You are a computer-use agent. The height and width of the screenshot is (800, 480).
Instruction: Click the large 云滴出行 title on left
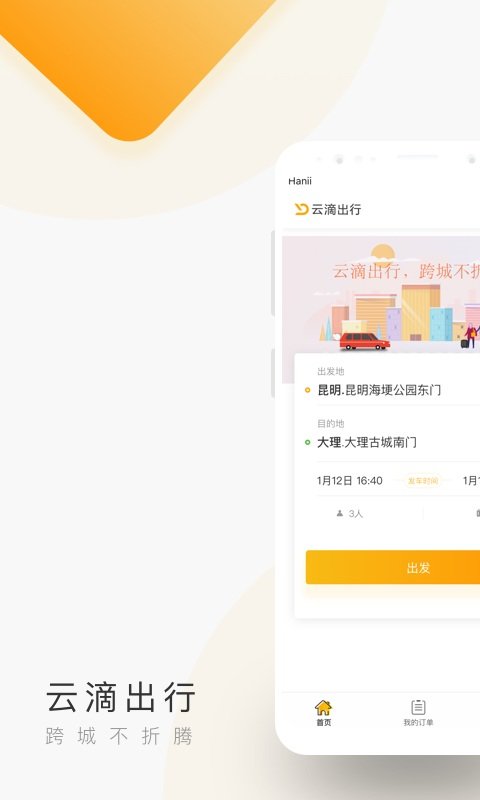click(120, 697)
